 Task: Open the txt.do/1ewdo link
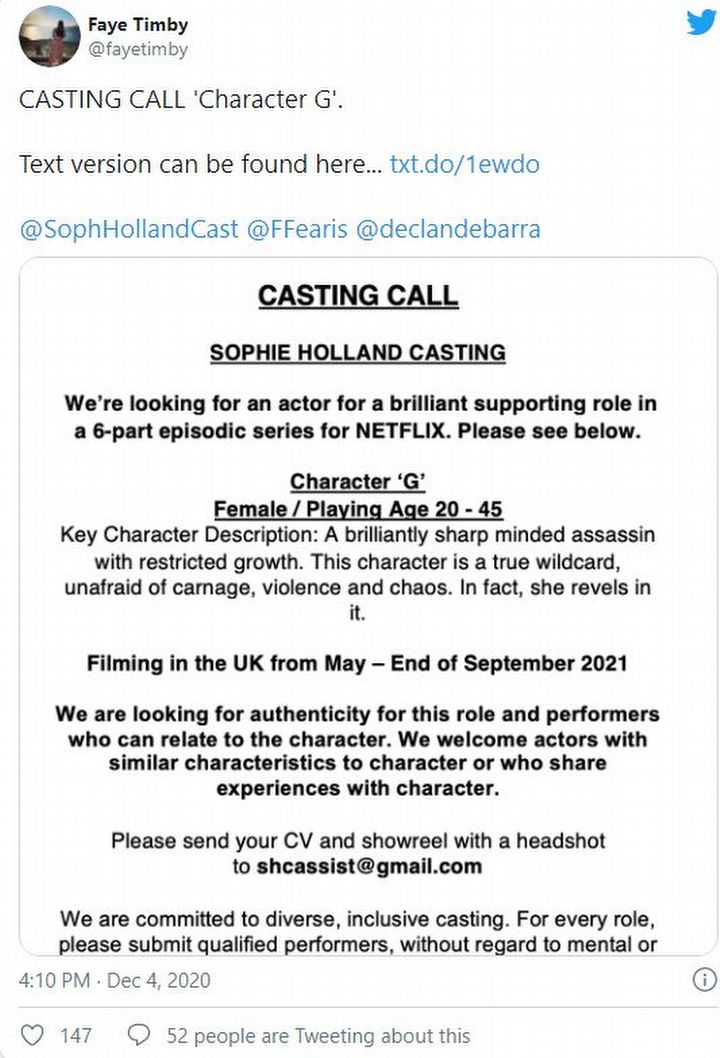point(464,164)
